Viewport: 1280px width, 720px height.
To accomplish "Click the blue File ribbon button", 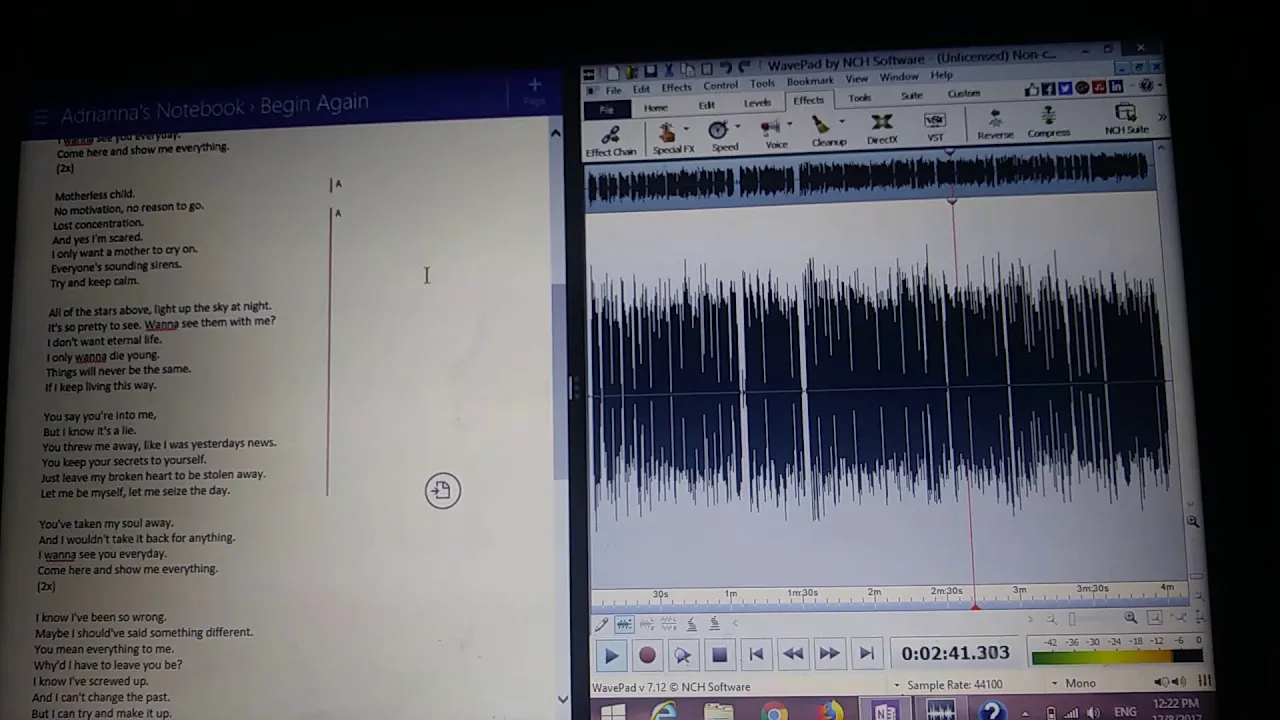I will pos(606,109).
